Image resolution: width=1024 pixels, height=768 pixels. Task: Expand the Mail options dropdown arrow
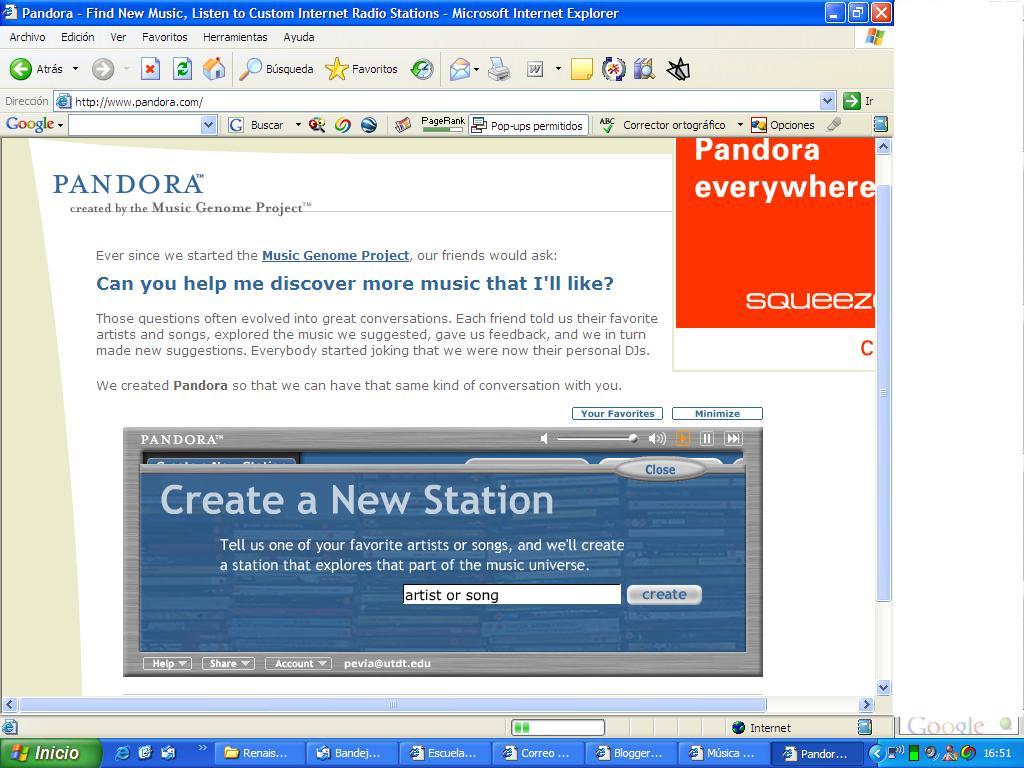(477, 69)
